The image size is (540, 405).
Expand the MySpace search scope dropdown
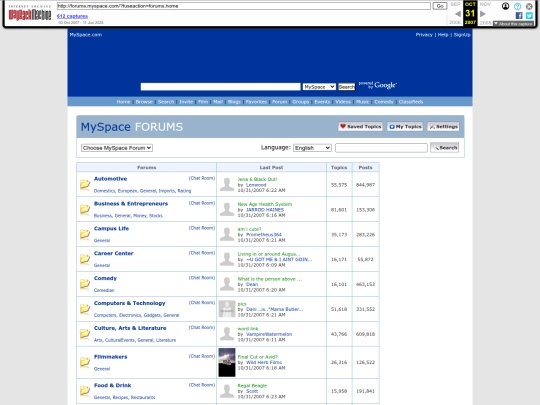coord(319,87)
